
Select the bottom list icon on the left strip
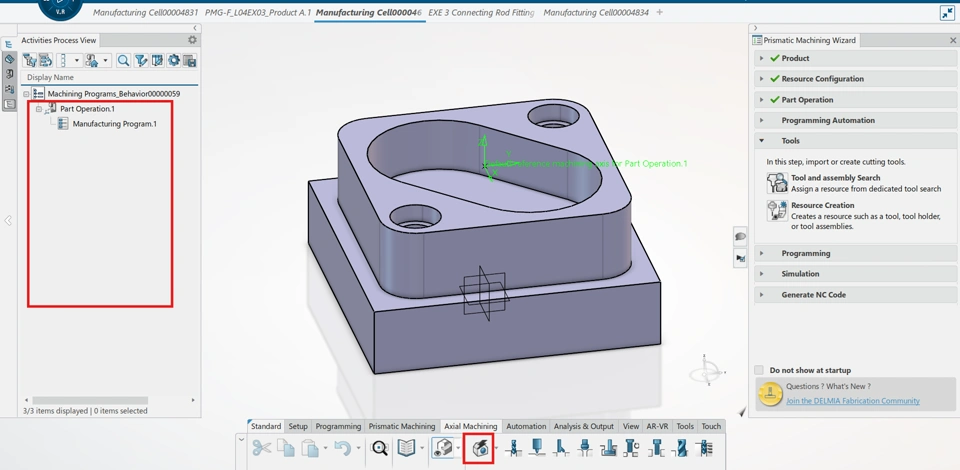click(9, 104)
